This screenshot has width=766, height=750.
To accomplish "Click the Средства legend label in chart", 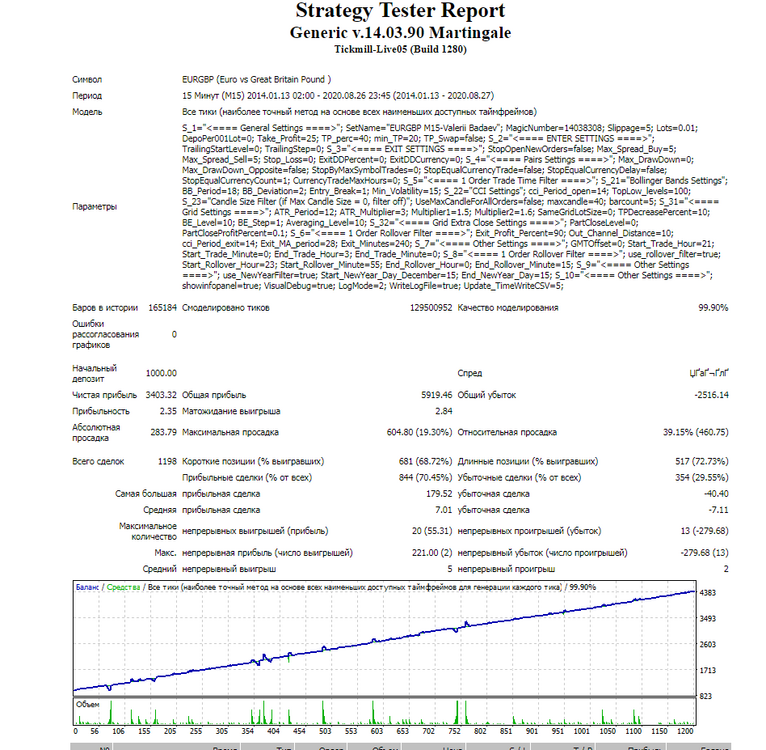I will pos(123,587).
